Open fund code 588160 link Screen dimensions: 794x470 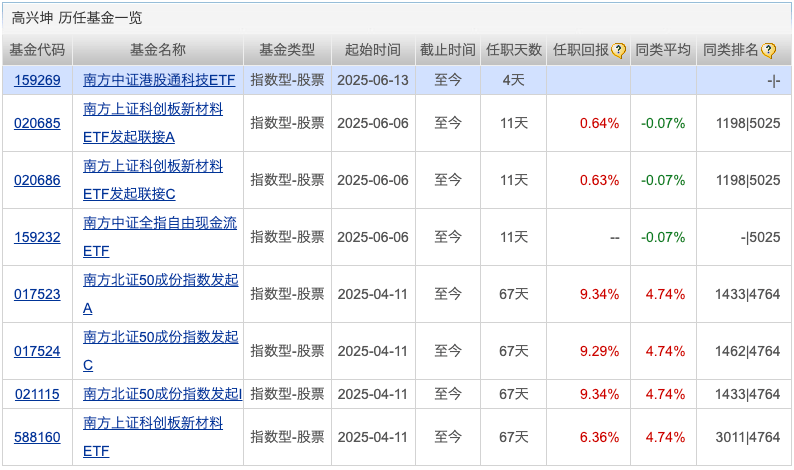coord(37,437)
